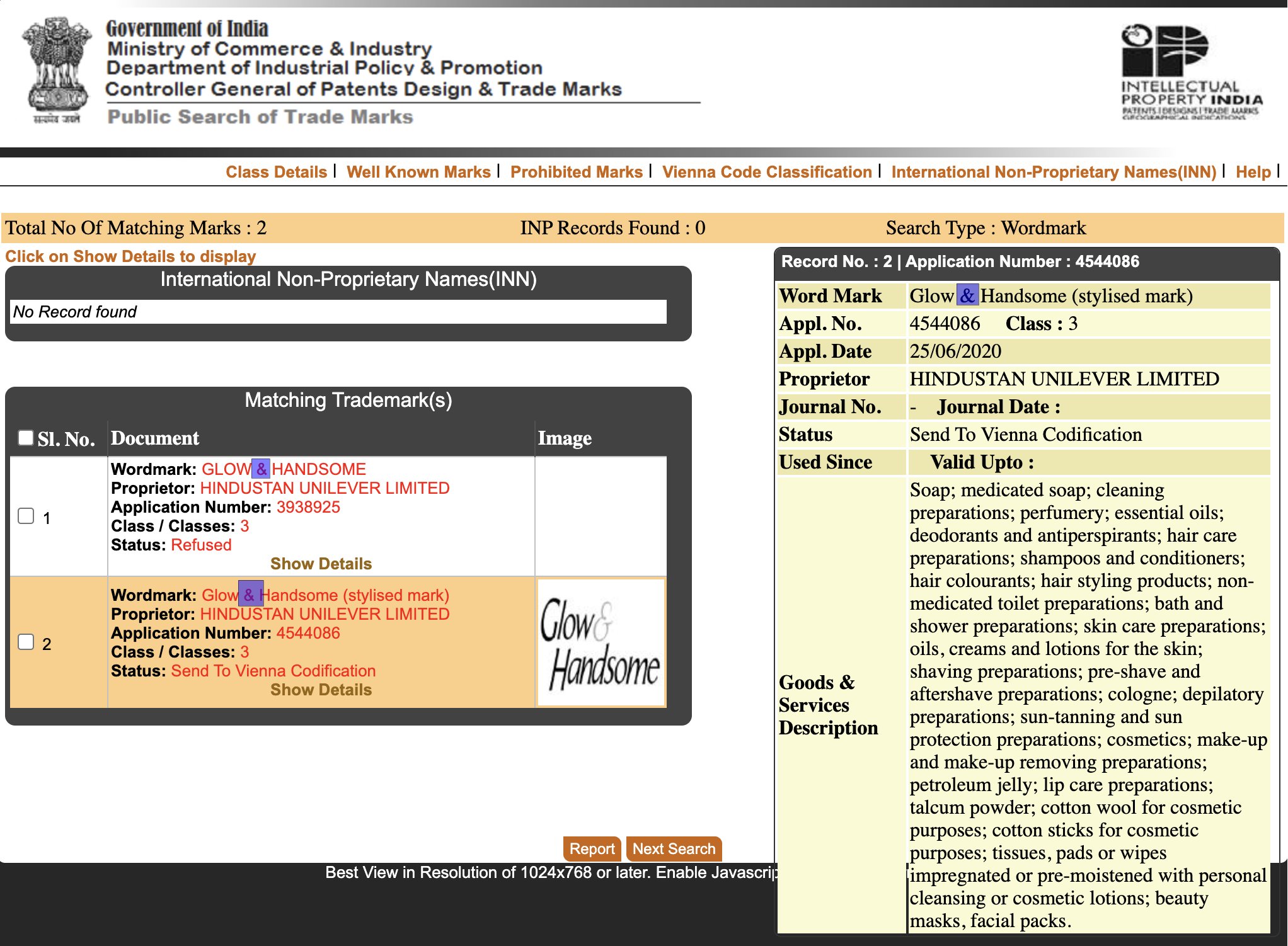Click the Record No. 2 details header
This screenshot has height=946, width=1288.
coord(1026,262)
